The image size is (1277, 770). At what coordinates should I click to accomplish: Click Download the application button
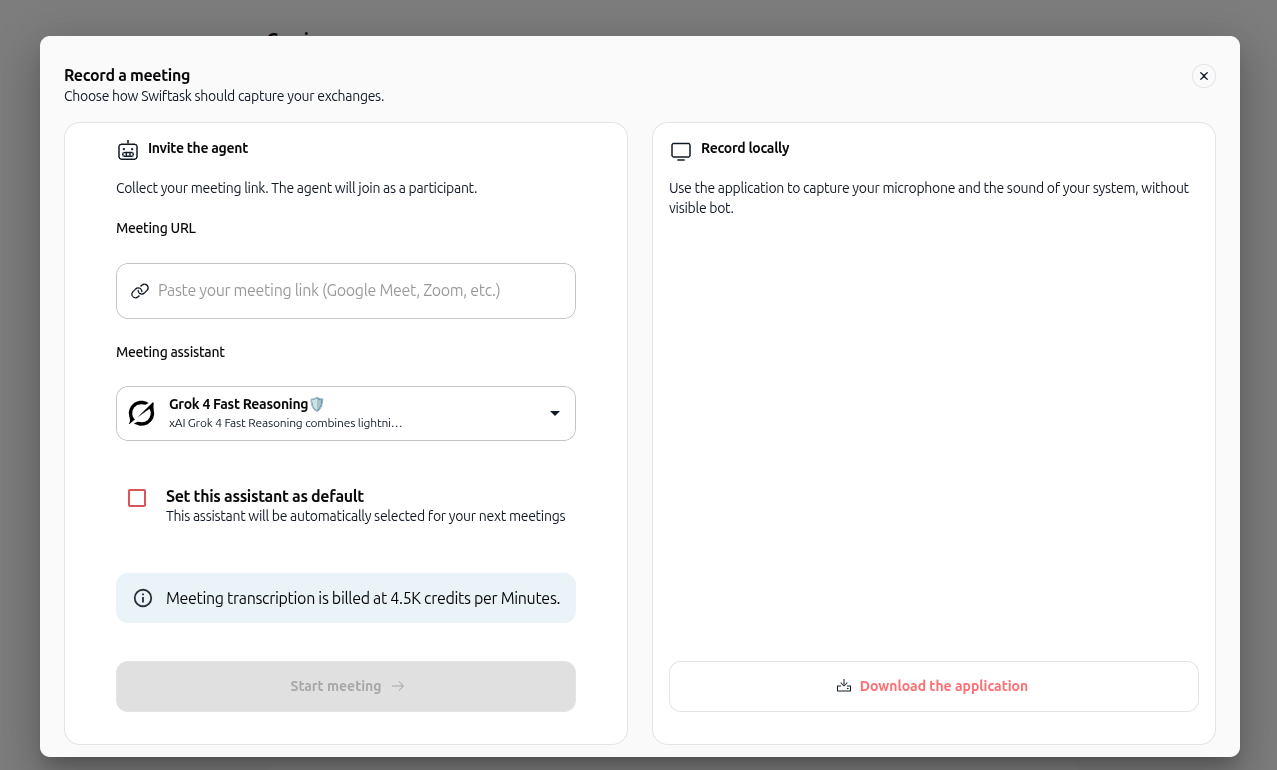934,686
